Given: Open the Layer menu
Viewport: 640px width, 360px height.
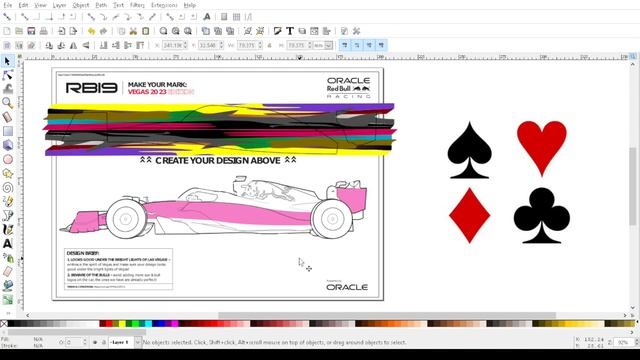Looking at the screenshot, I should (60, 5).
